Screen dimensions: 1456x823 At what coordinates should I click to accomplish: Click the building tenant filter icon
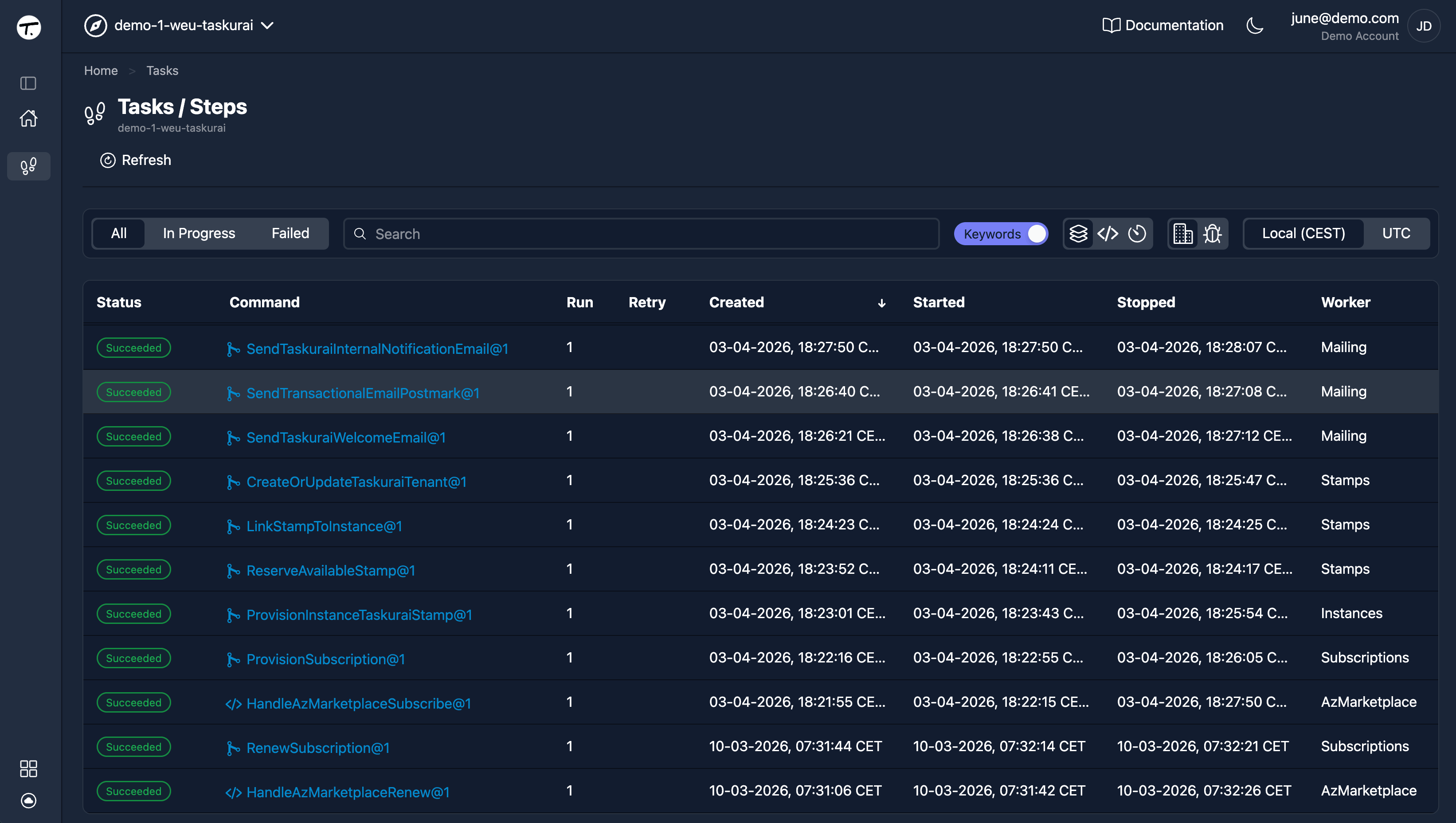pos(1182,233)
